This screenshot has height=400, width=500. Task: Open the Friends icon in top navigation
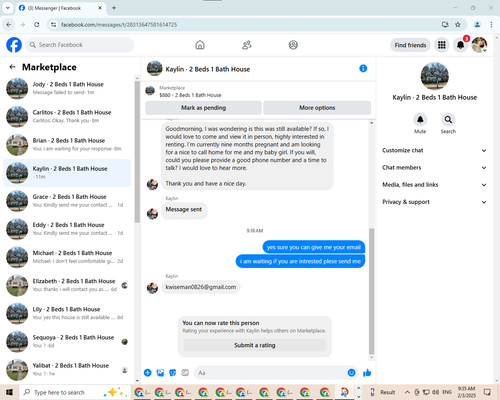247,45
